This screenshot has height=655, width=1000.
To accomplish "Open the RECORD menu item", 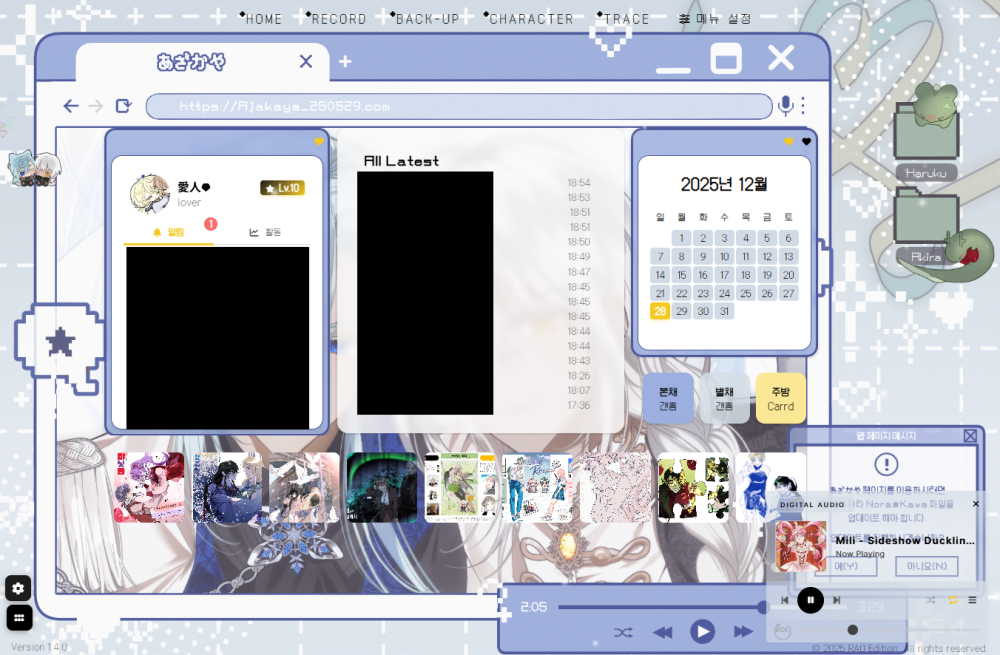I will 338,19.
